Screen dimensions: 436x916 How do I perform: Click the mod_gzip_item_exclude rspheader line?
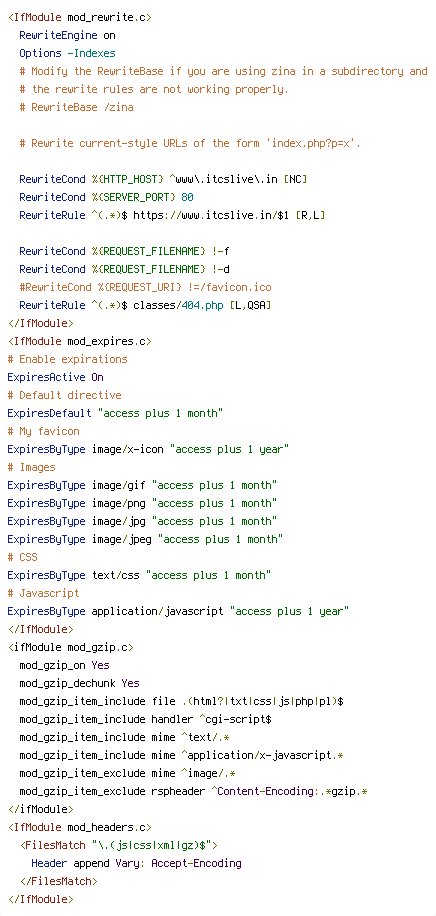click(x=193, y=792)
